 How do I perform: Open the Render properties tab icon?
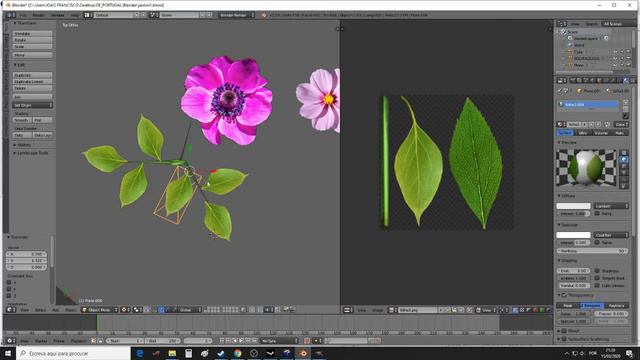[x=573, y=80]
